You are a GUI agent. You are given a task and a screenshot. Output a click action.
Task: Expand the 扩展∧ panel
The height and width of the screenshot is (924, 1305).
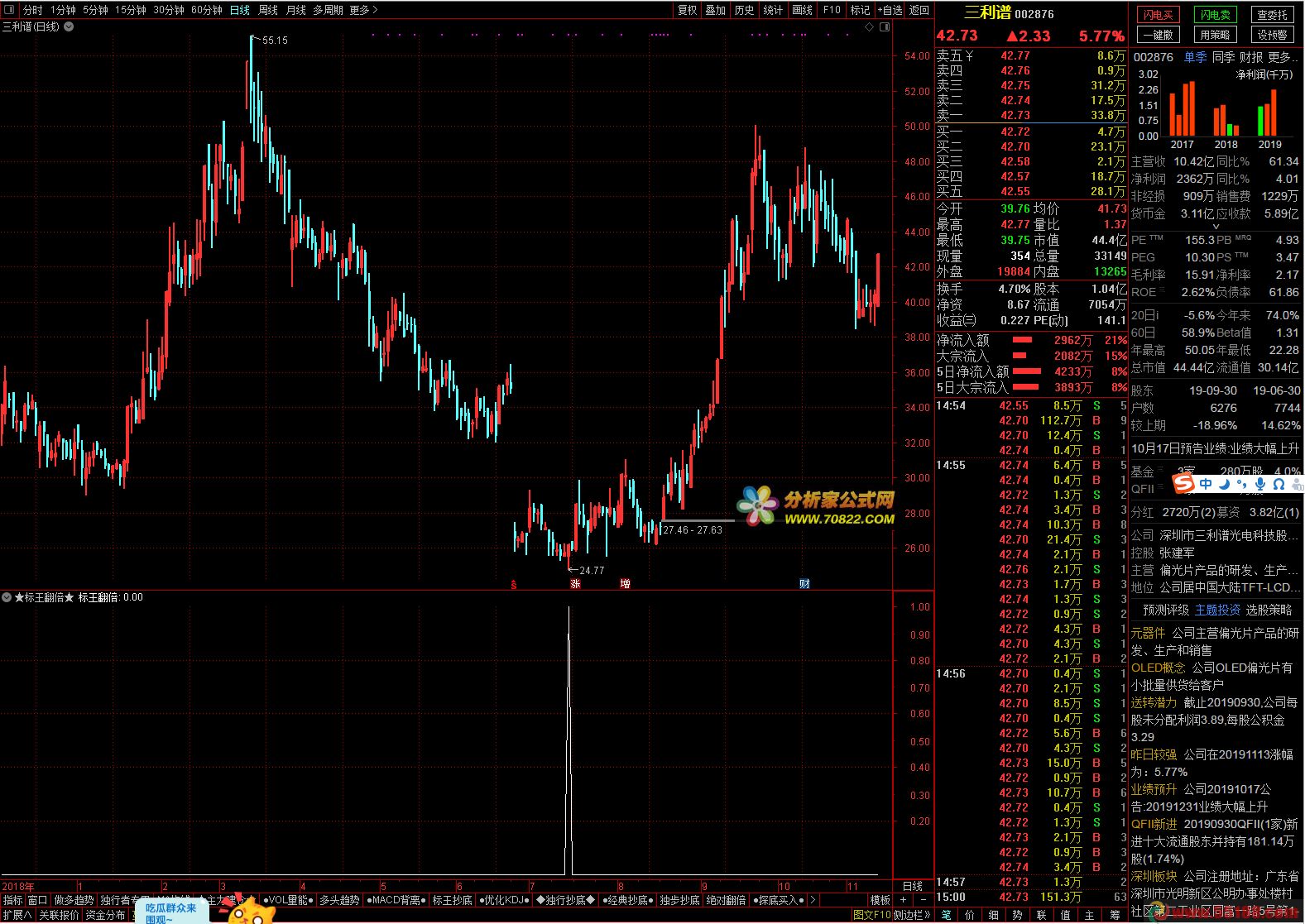tap(17, 915)
